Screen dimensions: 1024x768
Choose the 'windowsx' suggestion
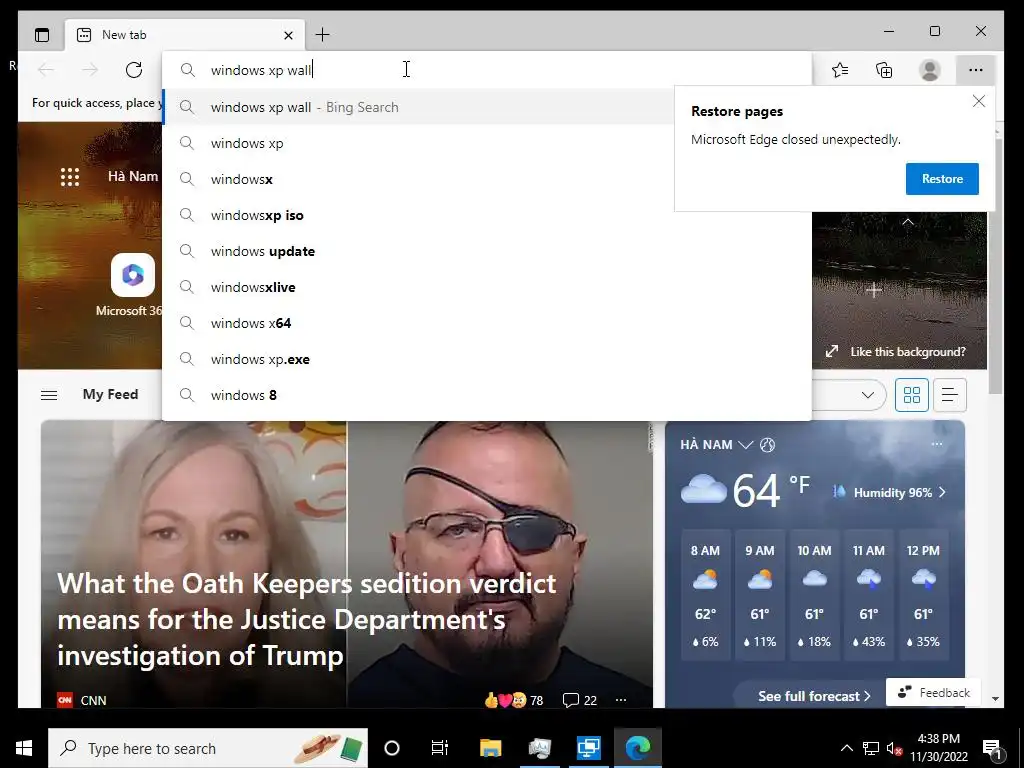click(418, 179)
